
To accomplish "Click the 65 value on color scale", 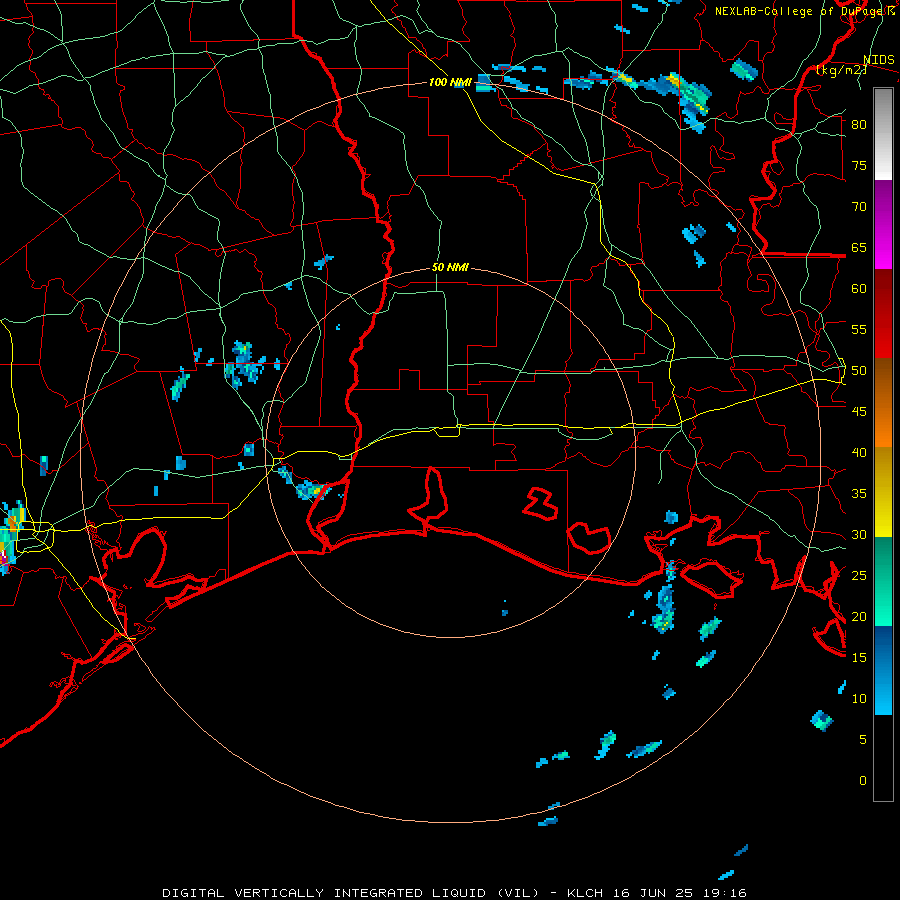I will [x=859, y=248].
